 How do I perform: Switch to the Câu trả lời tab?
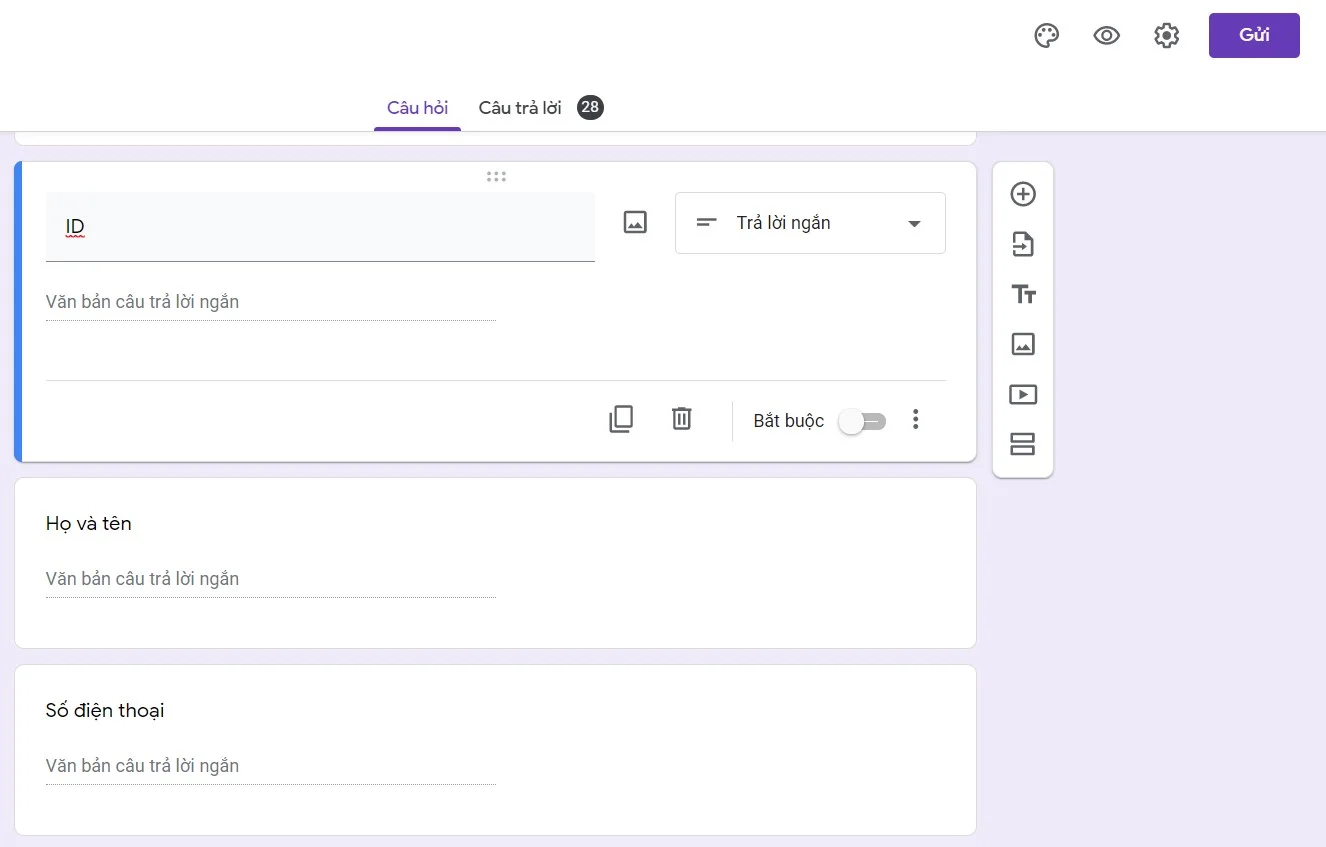tap(520, 108)
